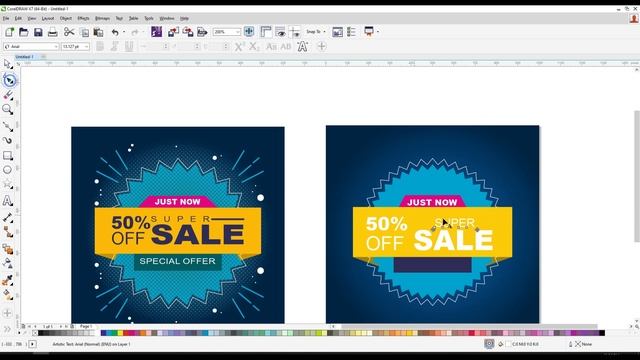Viewport: 640px width, 360px height.
Task: Select the Polygon star tool
Action: click(x=7, y=184)
